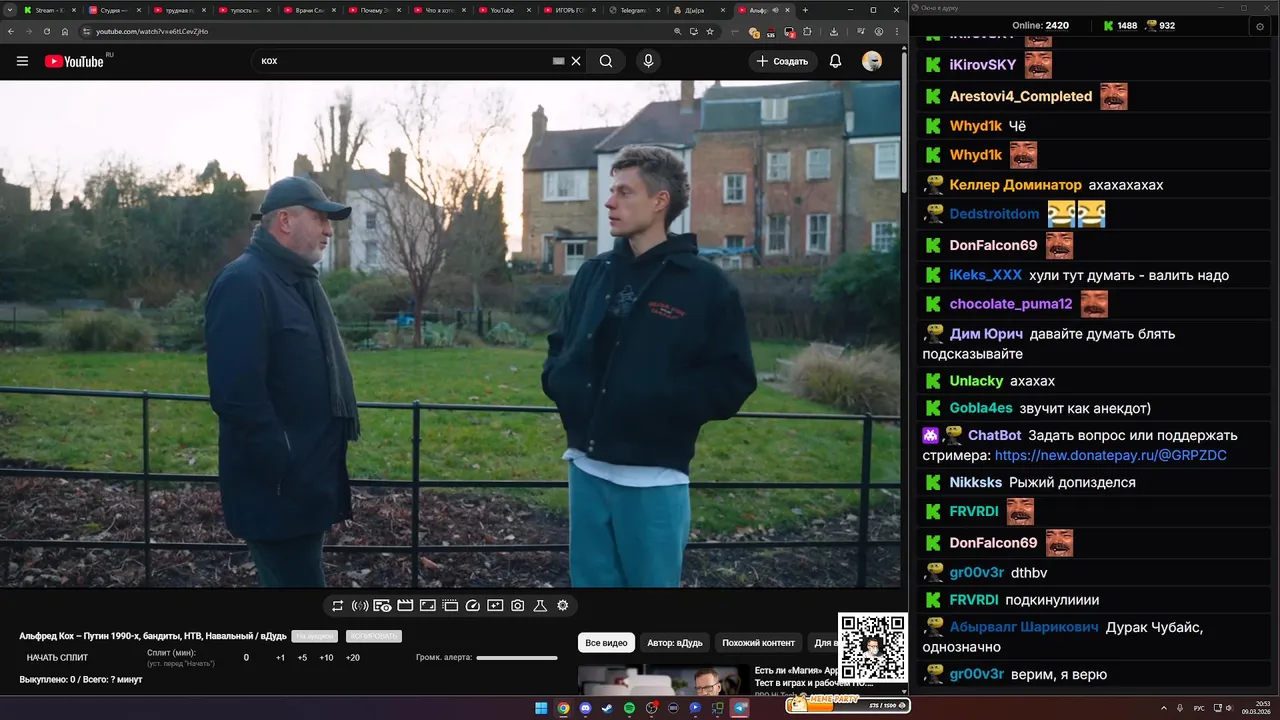Click the recommended video thumbnail below filters
This screenshot has height=720, width=1280.
coord(662,681)
